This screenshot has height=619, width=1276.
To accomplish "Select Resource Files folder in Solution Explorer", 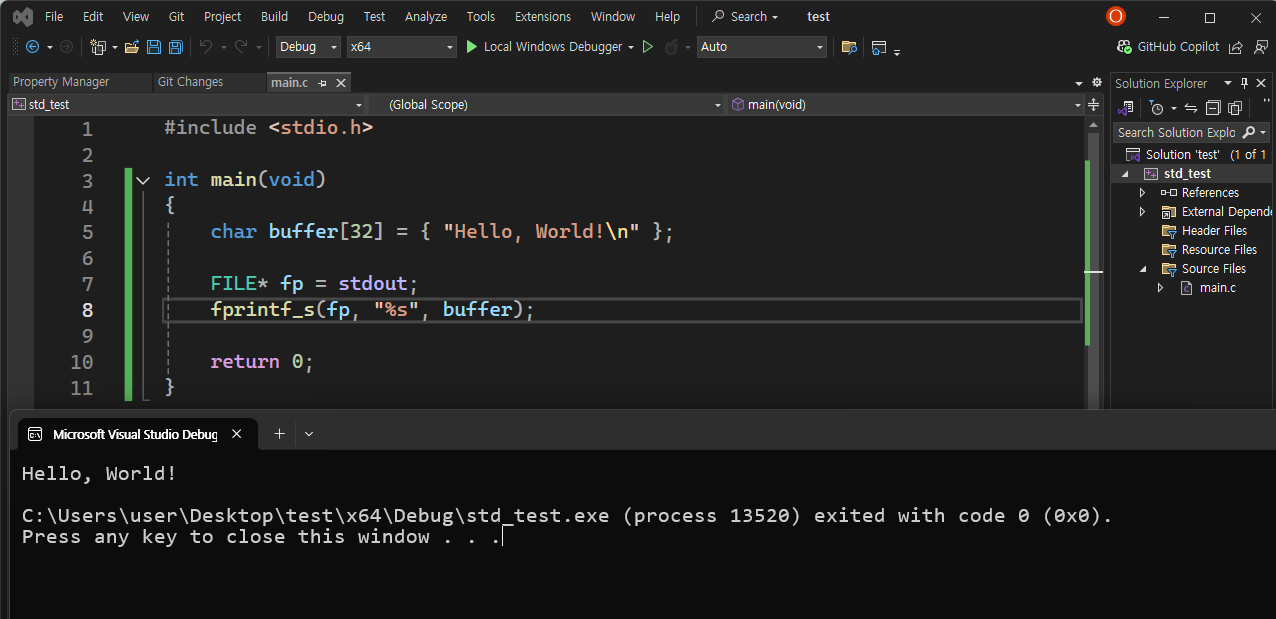I will [x=1219, y=250].
